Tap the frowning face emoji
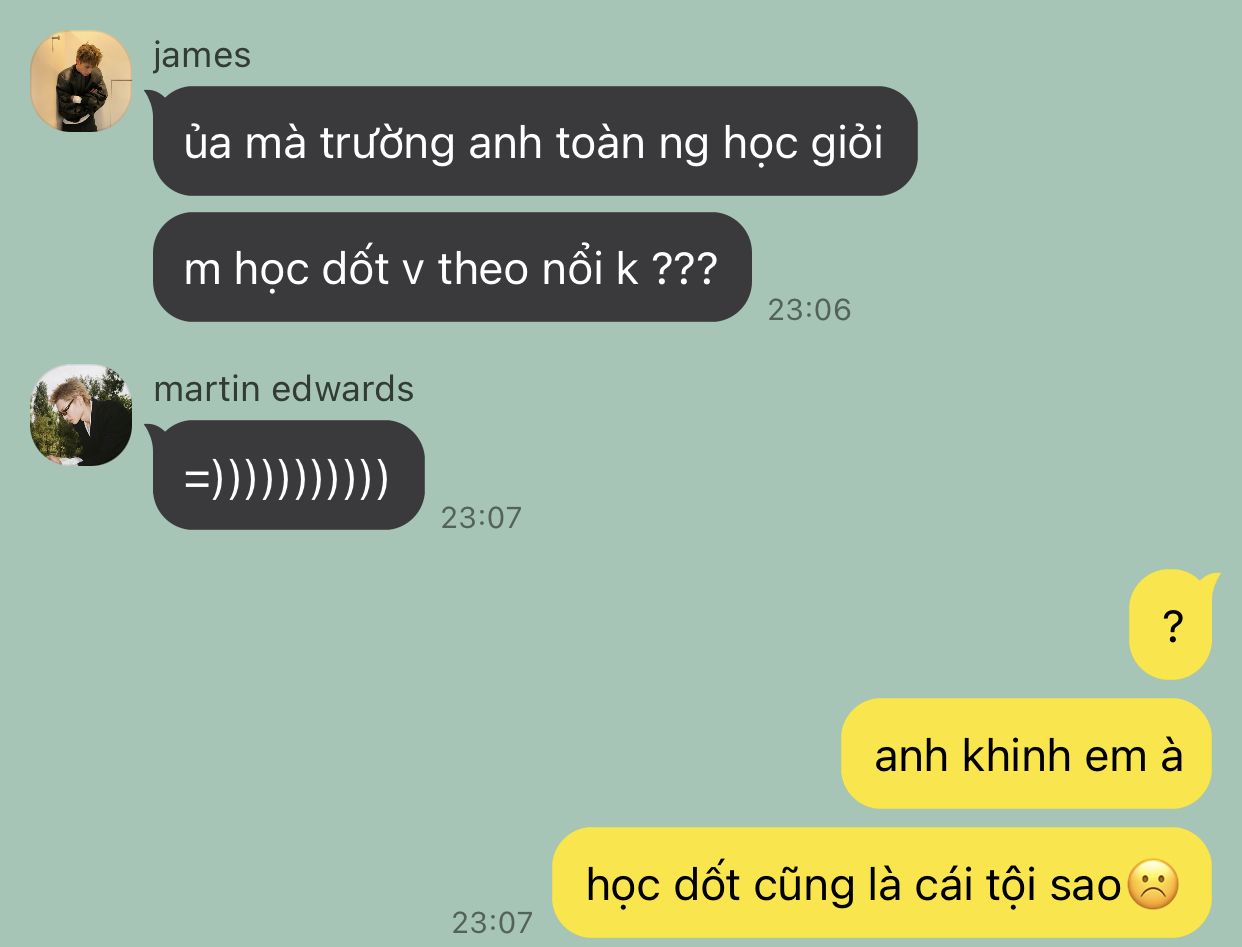Screen dimensions: 1242x947 (1153, 885)
